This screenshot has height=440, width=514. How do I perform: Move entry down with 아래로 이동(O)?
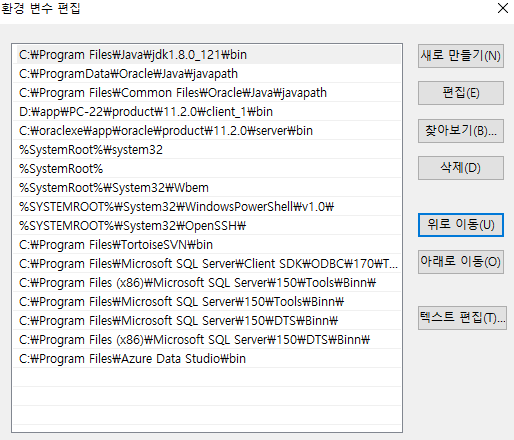tap(461, 262)
